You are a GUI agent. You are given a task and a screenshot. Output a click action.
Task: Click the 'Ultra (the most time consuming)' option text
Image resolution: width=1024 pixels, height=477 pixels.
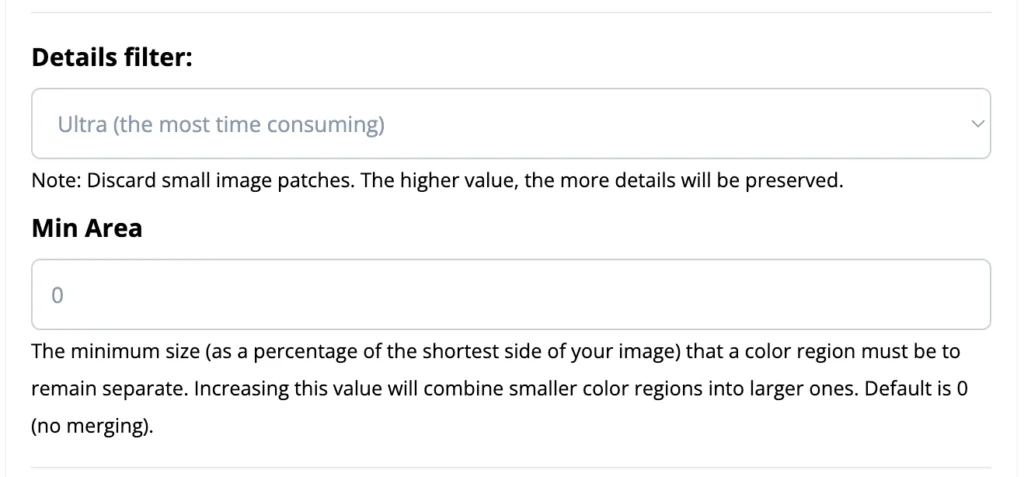[x=221, y=125]
